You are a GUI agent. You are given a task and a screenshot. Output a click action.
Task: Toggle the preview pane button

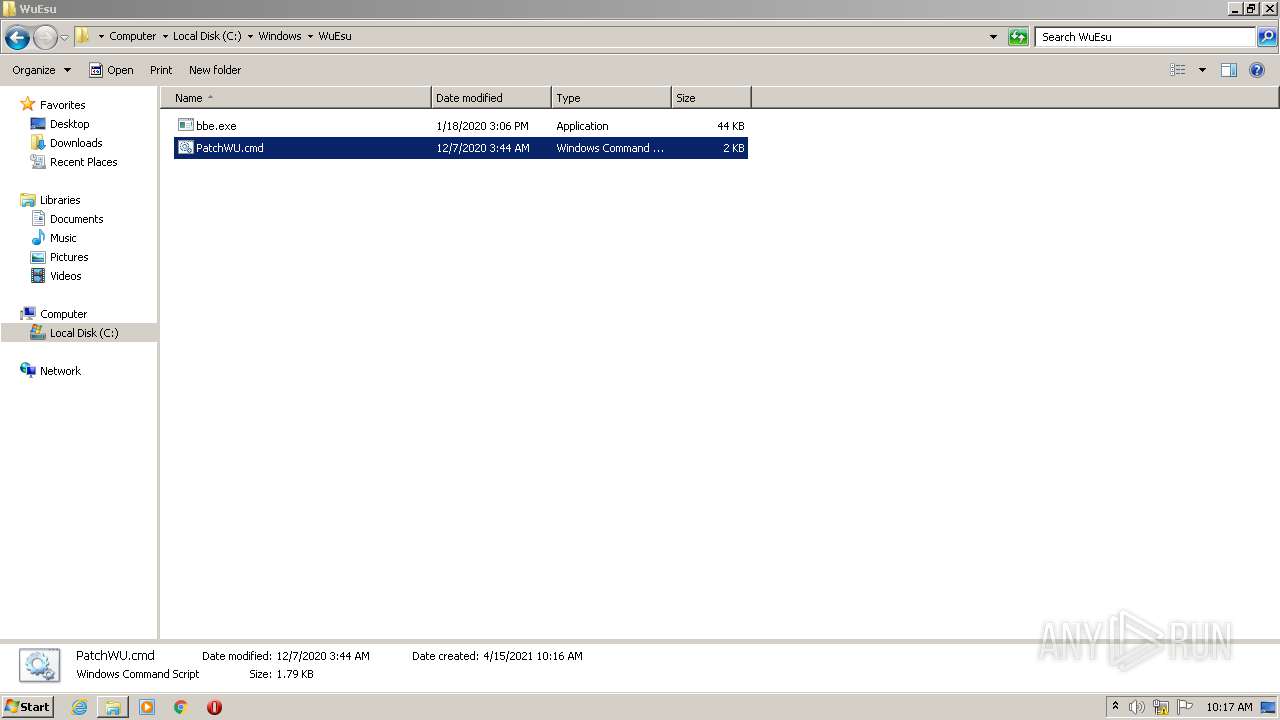click(1229, 70)
